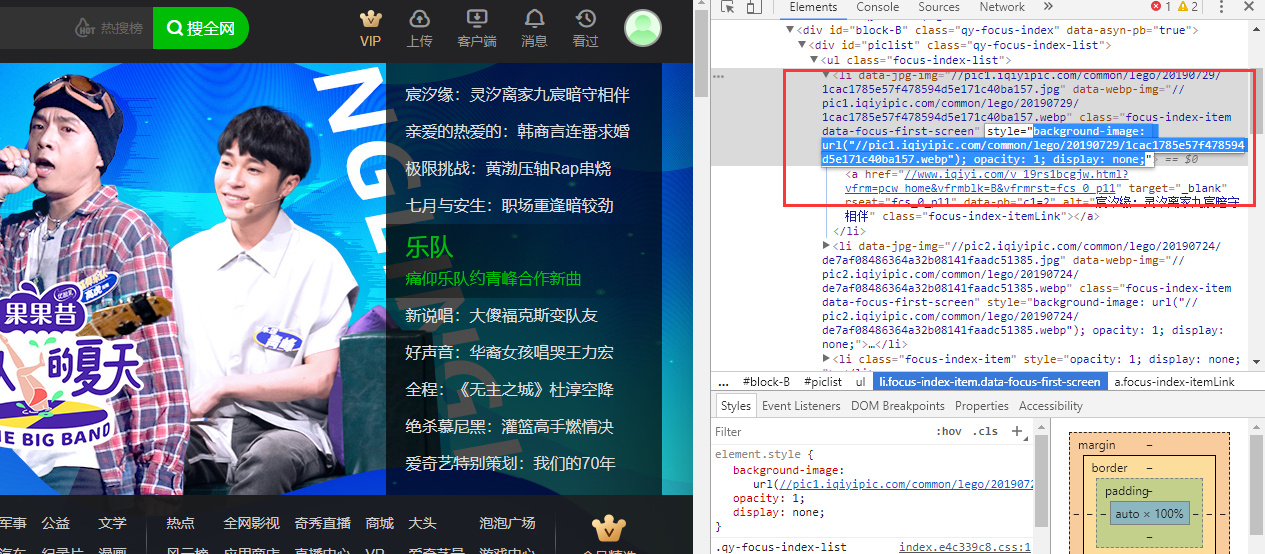The image size is (1265, 554).
Task: Open headline 宸汐缘：灵汐离家九宸暗守相伴
Action: [x=517, y=95]
